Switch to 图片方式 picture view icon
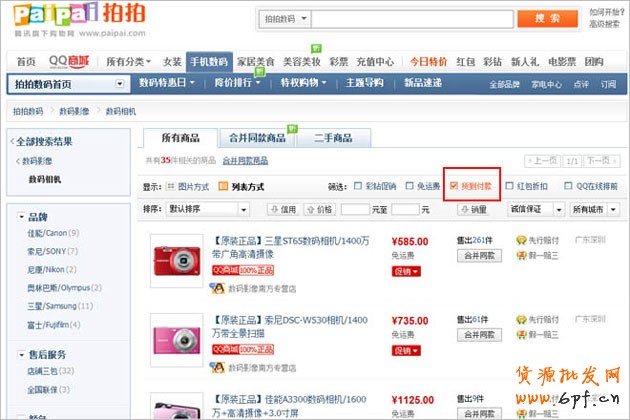 tap(170, 187)
